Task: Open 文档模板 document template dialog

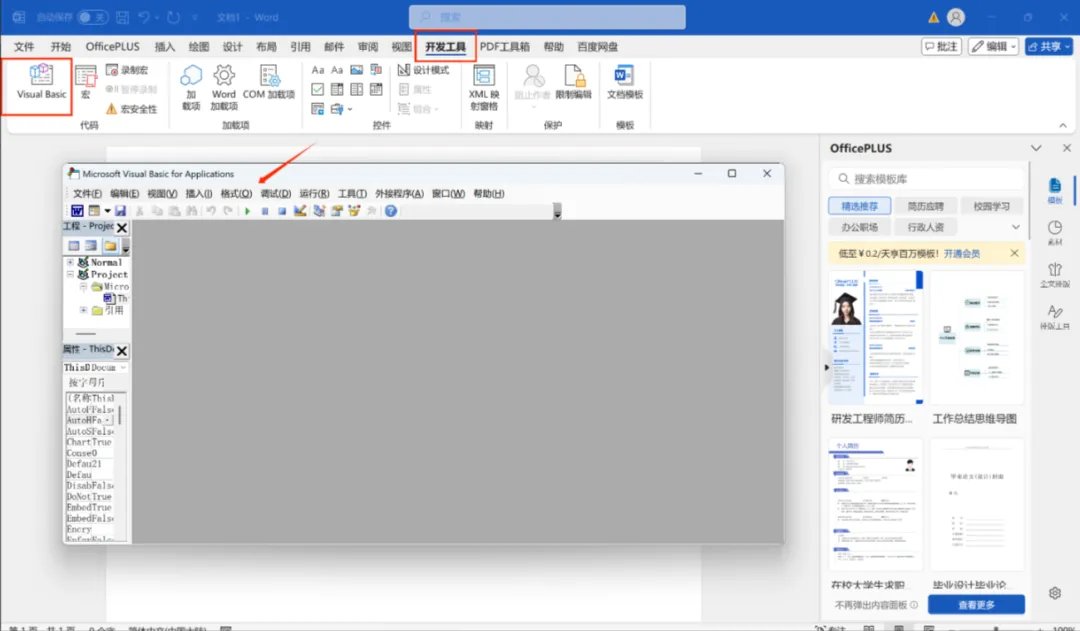Action: [625, 82]
